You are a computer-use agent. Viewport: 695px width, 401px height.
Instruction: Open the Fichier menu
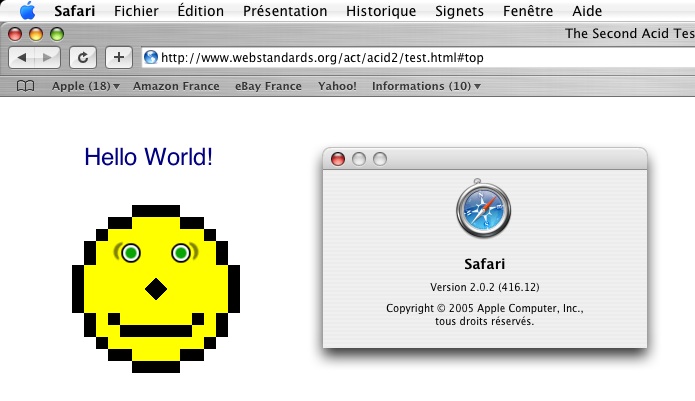point(136,11)
